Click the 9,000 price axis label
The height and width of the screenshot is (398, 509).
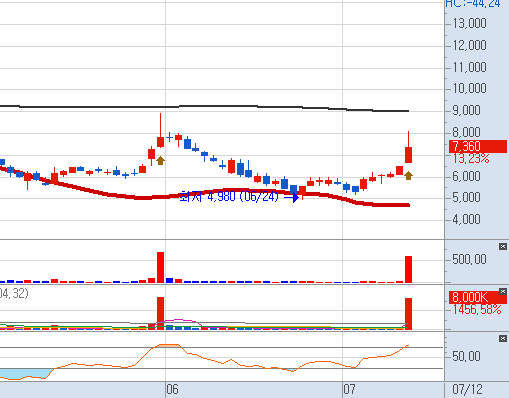point(466,110)
